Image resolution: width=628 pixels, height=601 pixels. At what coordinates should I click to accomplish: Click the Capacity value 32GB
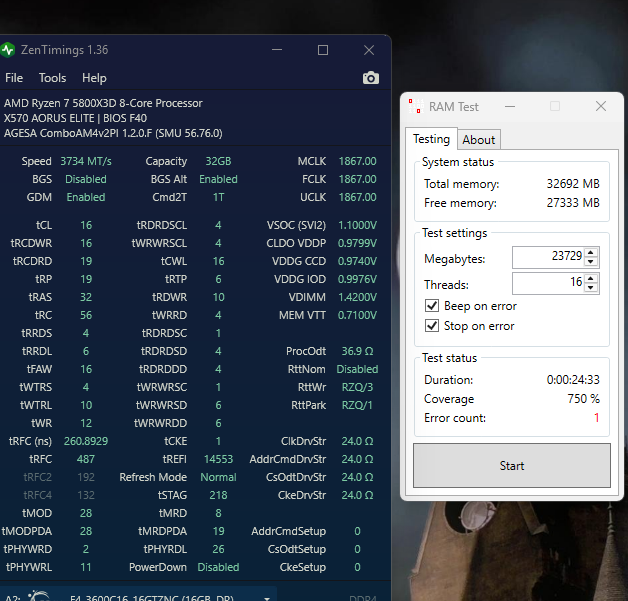pos(218,161)
